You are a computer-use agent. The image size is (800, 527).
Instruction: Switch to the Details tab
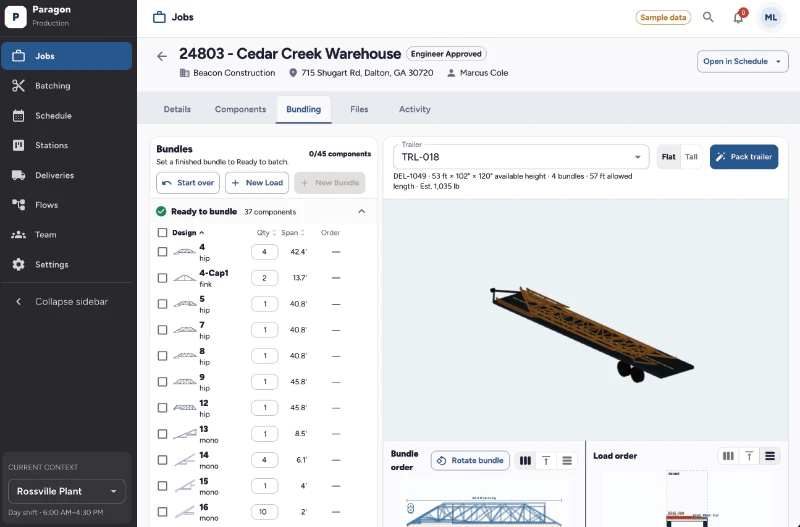[x=177, y=109]
